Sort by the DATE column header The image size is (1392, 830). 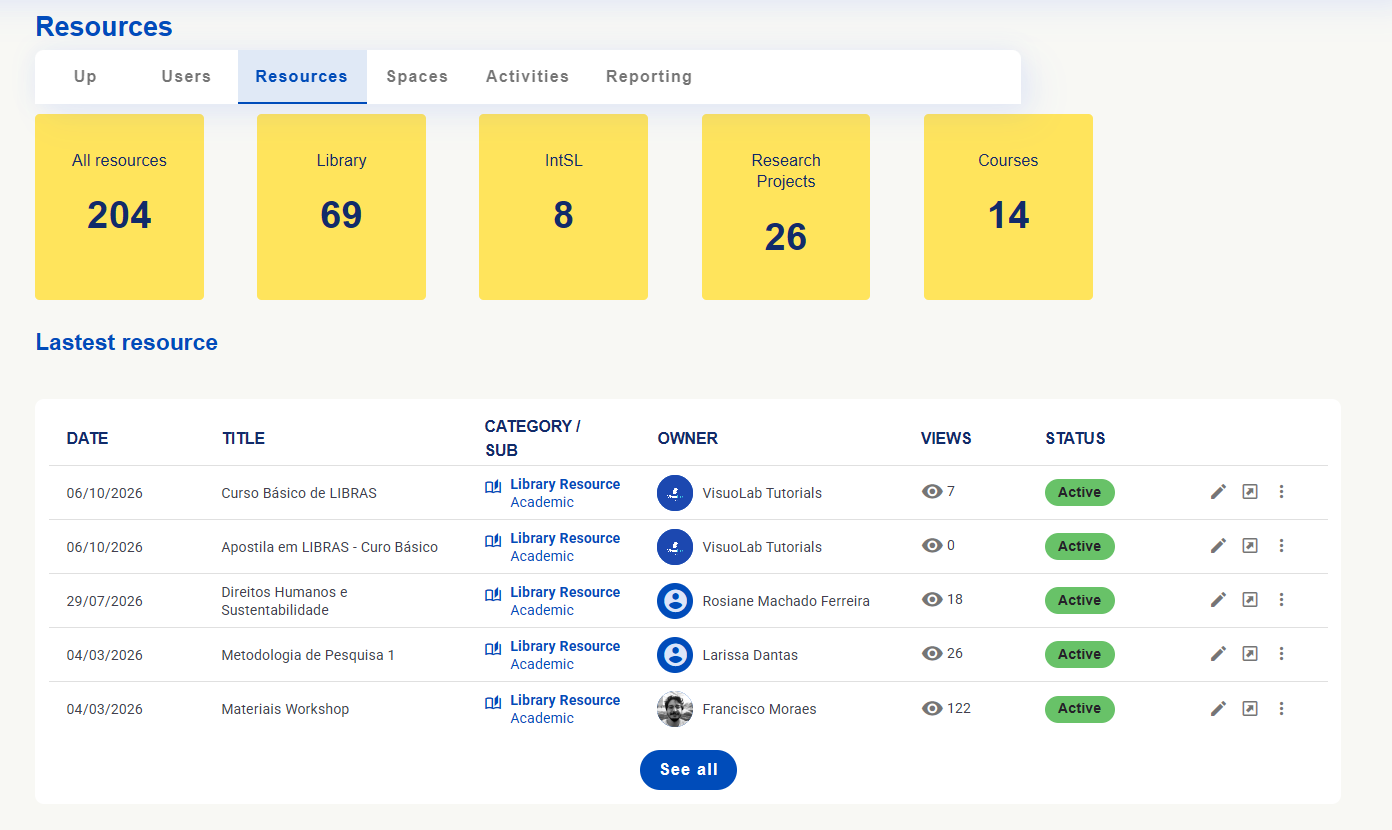pyautogui.click(x=87, y=438)
